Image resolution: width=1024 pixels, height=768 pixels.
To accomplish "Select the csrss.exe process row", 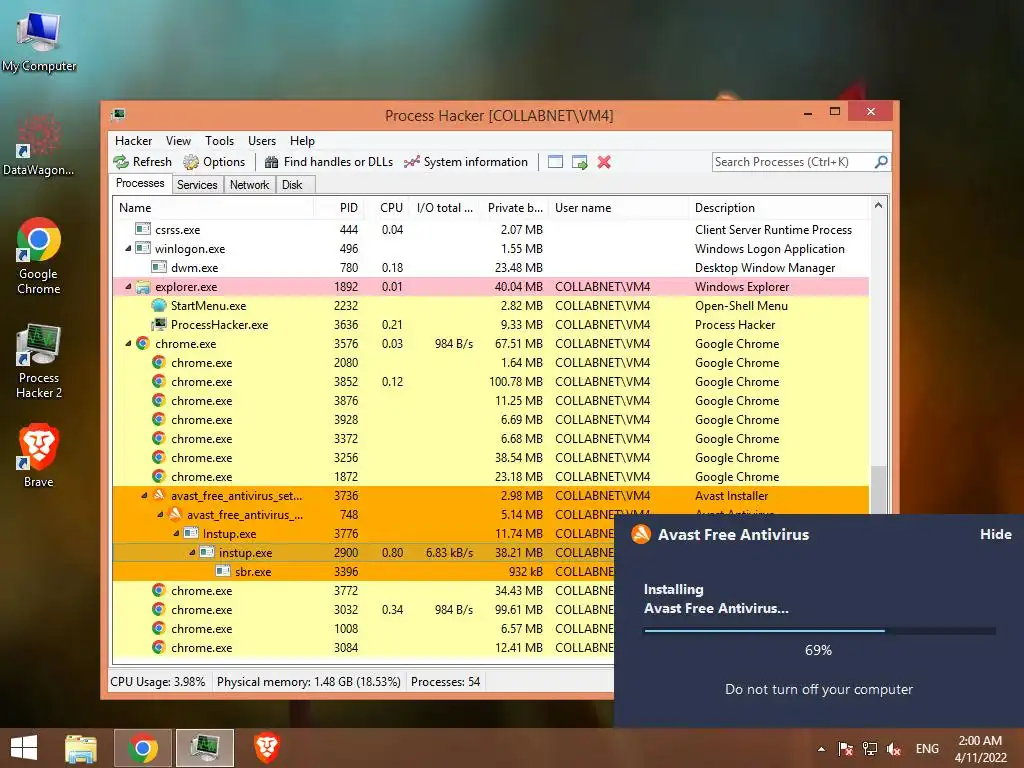I will (491, 230).
